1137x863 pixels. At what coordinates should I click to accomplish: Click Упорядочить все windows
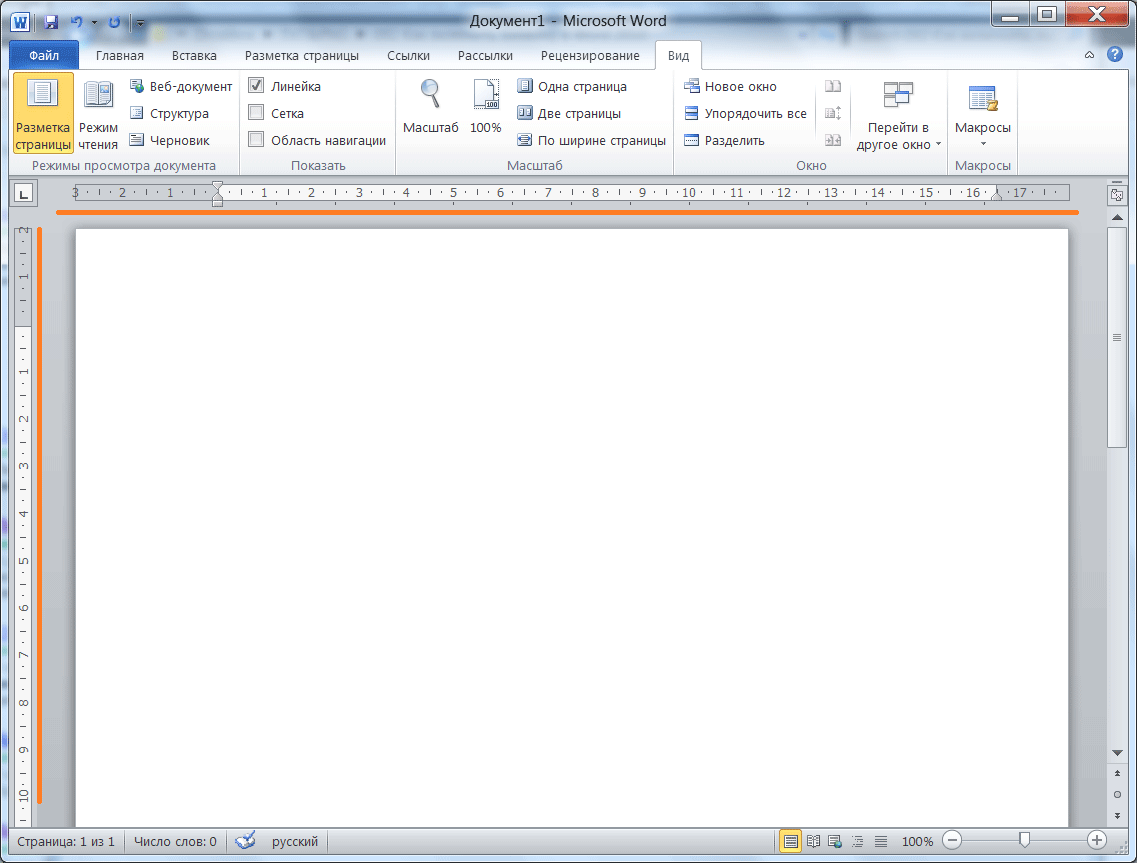(x=745, y=113)
